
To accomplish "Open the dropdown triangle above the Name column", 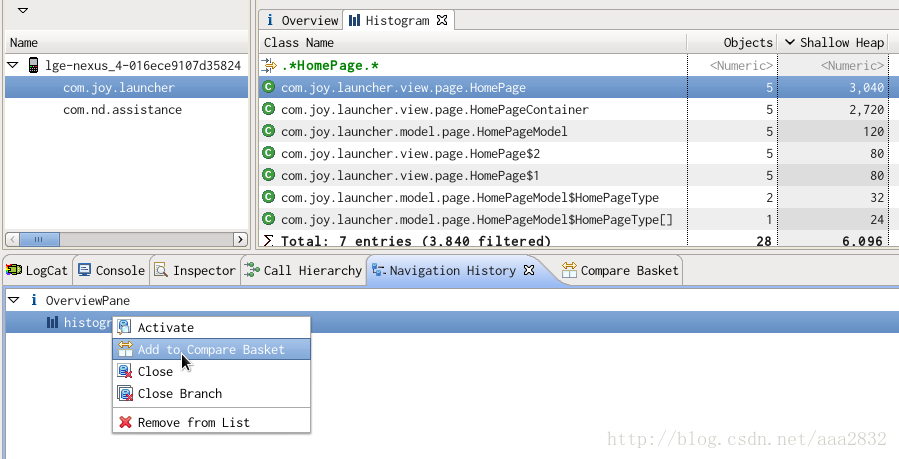I will click(x=23, y=10).
